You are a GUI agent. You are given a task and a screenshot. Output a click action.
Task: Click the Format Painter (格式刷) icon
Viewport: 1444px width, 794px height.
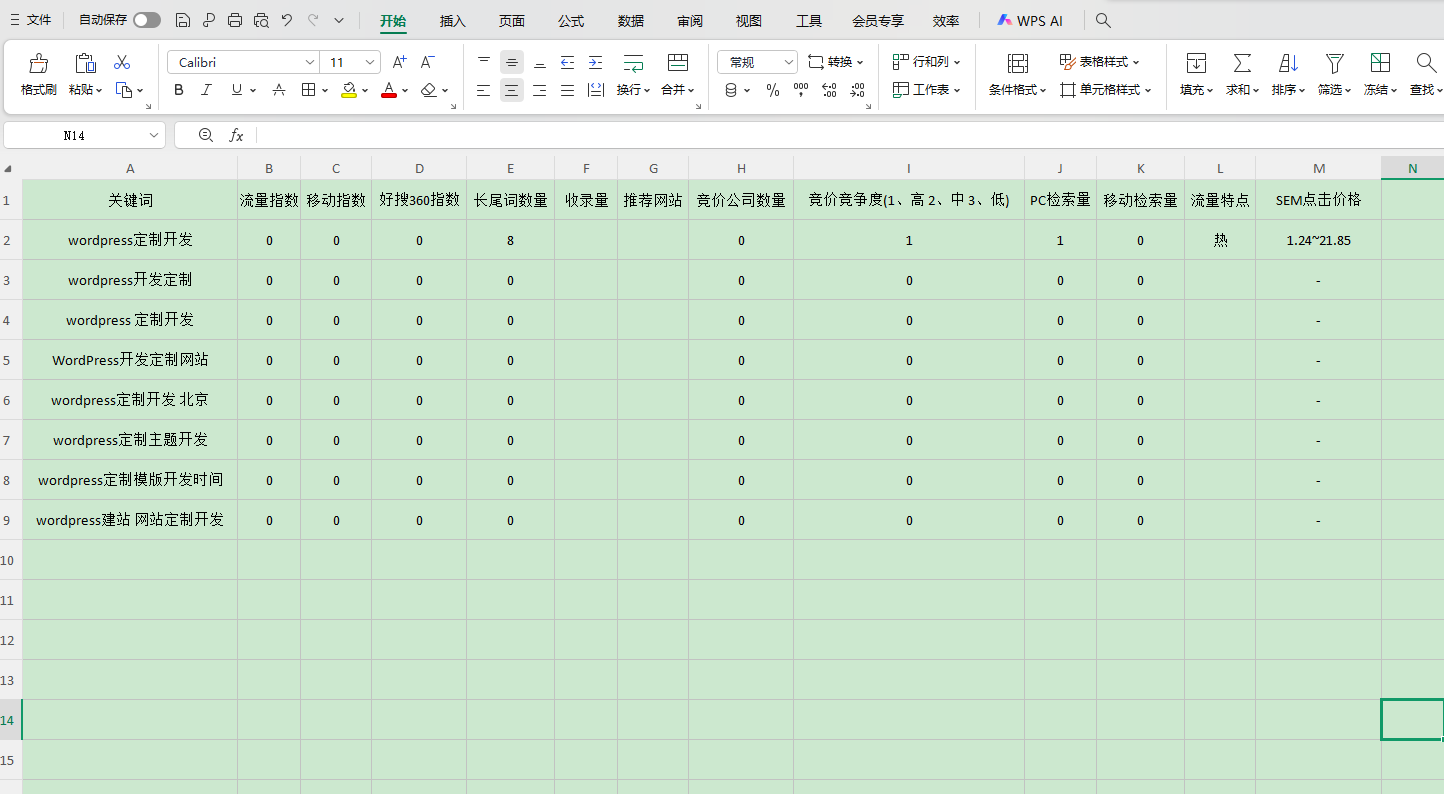38,64
